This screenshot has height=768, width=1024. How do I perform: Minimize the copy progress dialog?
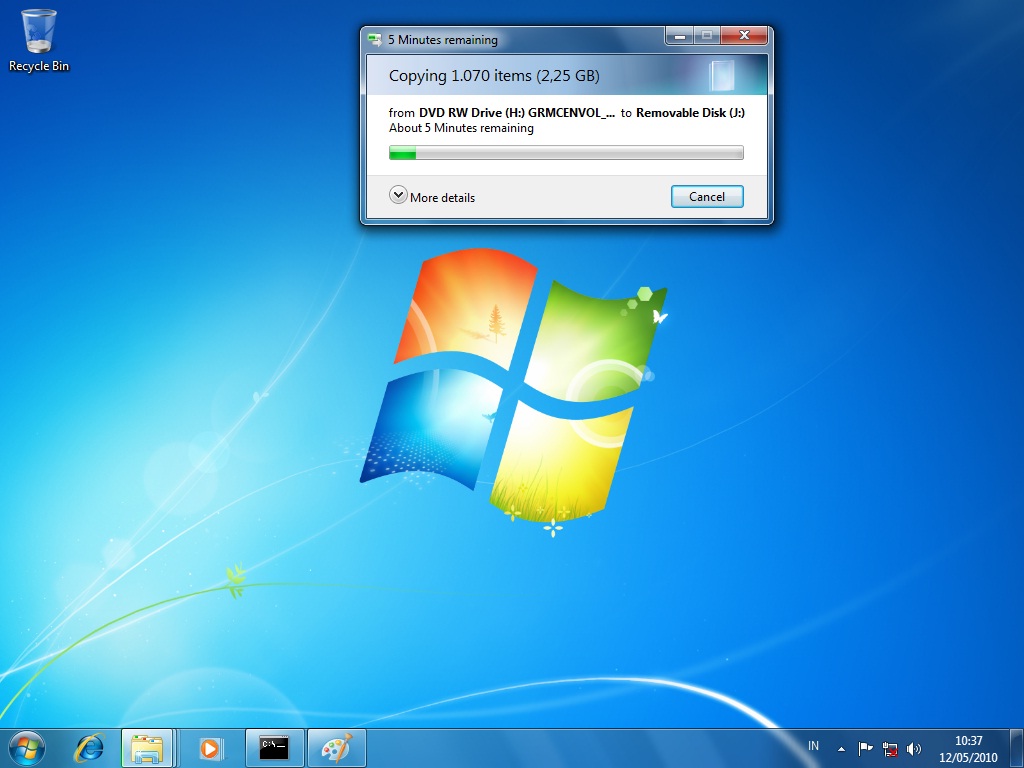click(x=679, y=36)
